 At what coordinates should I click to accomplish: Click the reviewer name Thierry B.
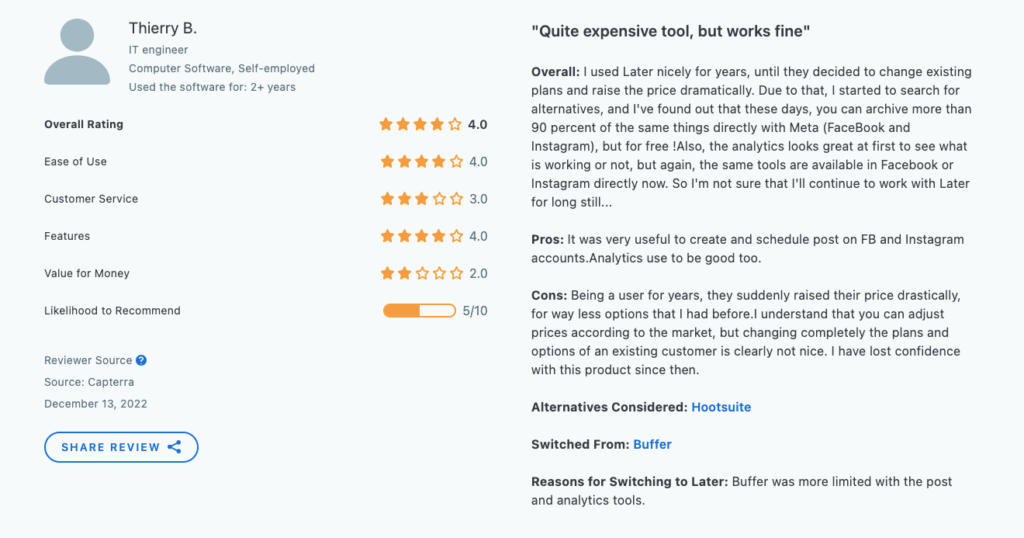[x=163, y=28]
